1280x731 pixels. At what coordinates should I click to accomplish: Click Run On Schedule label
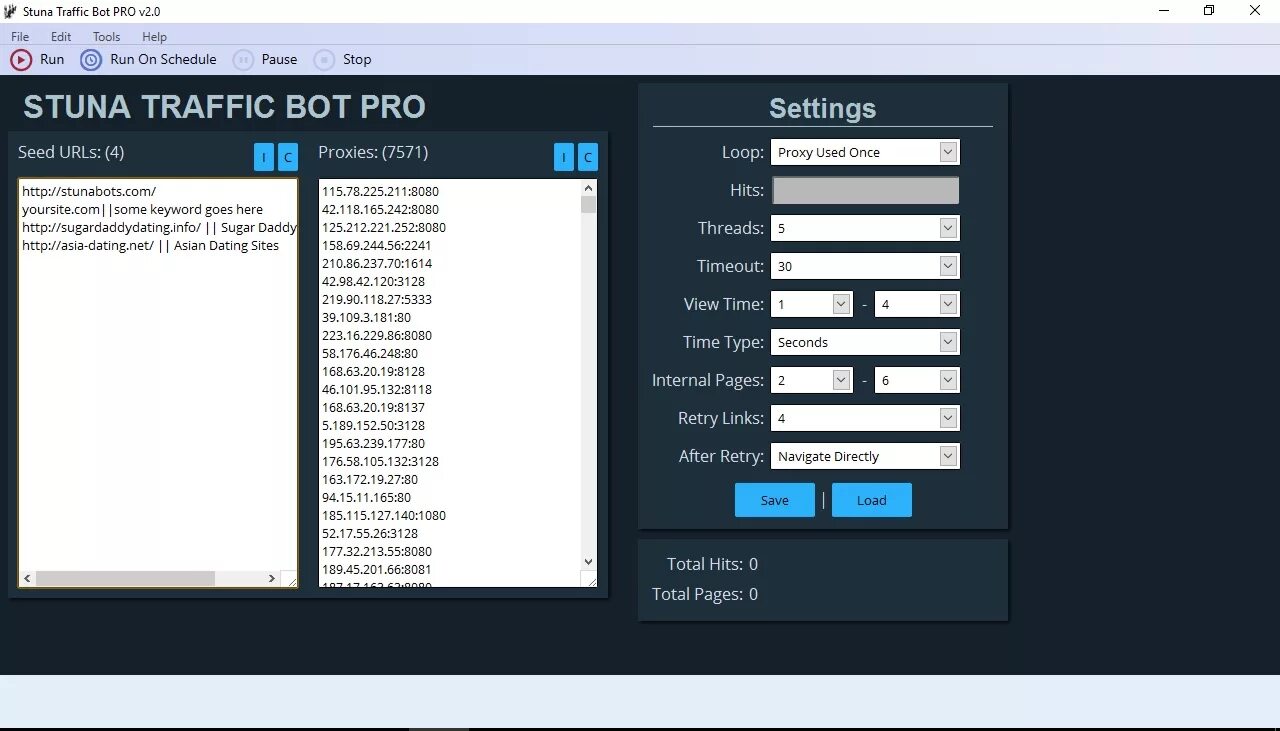[163, 60]
